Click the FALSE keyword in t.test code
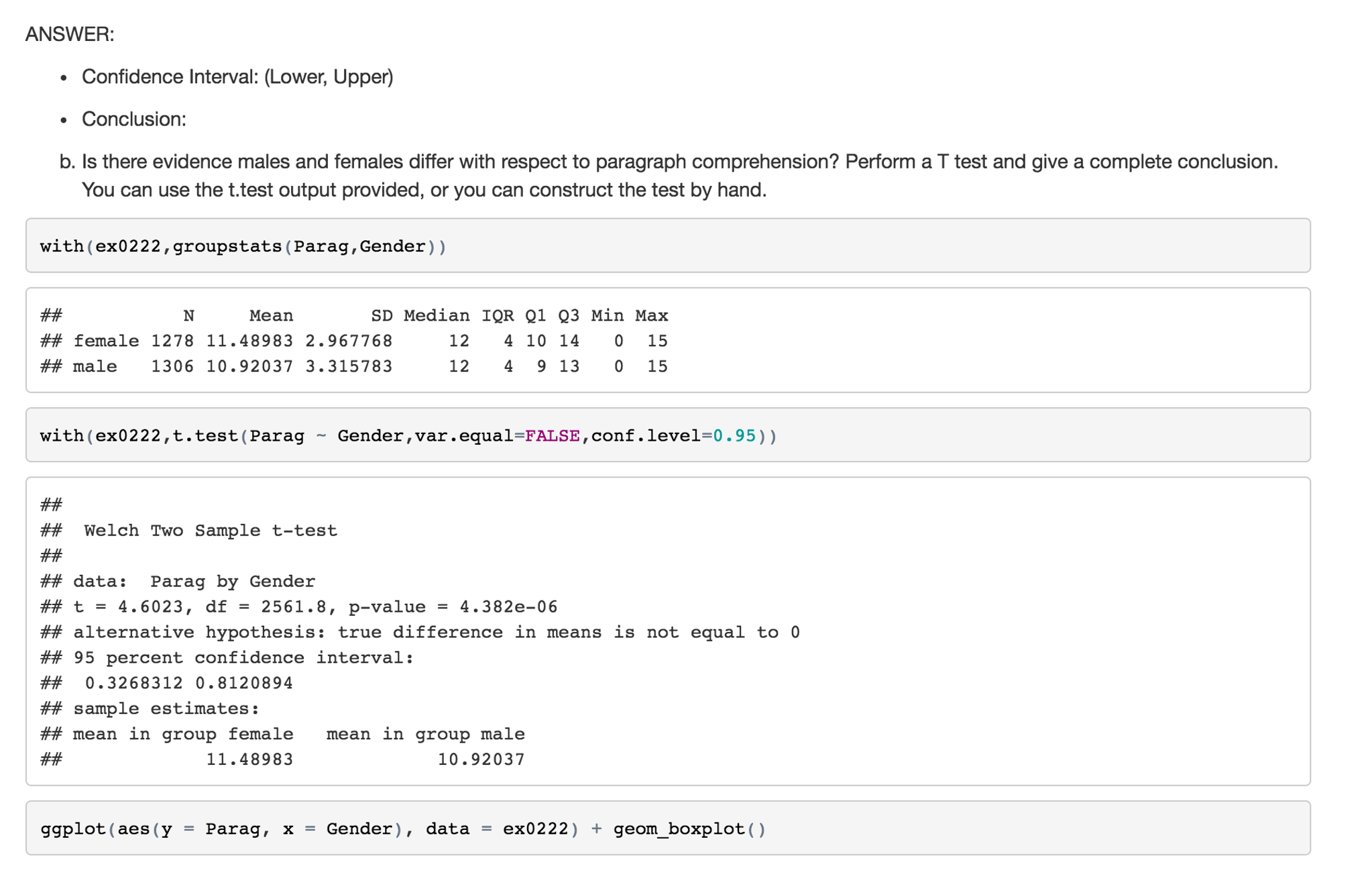The height and width of the screenshot is (895, 1372). pyautogui.click(x=552, y=436)
